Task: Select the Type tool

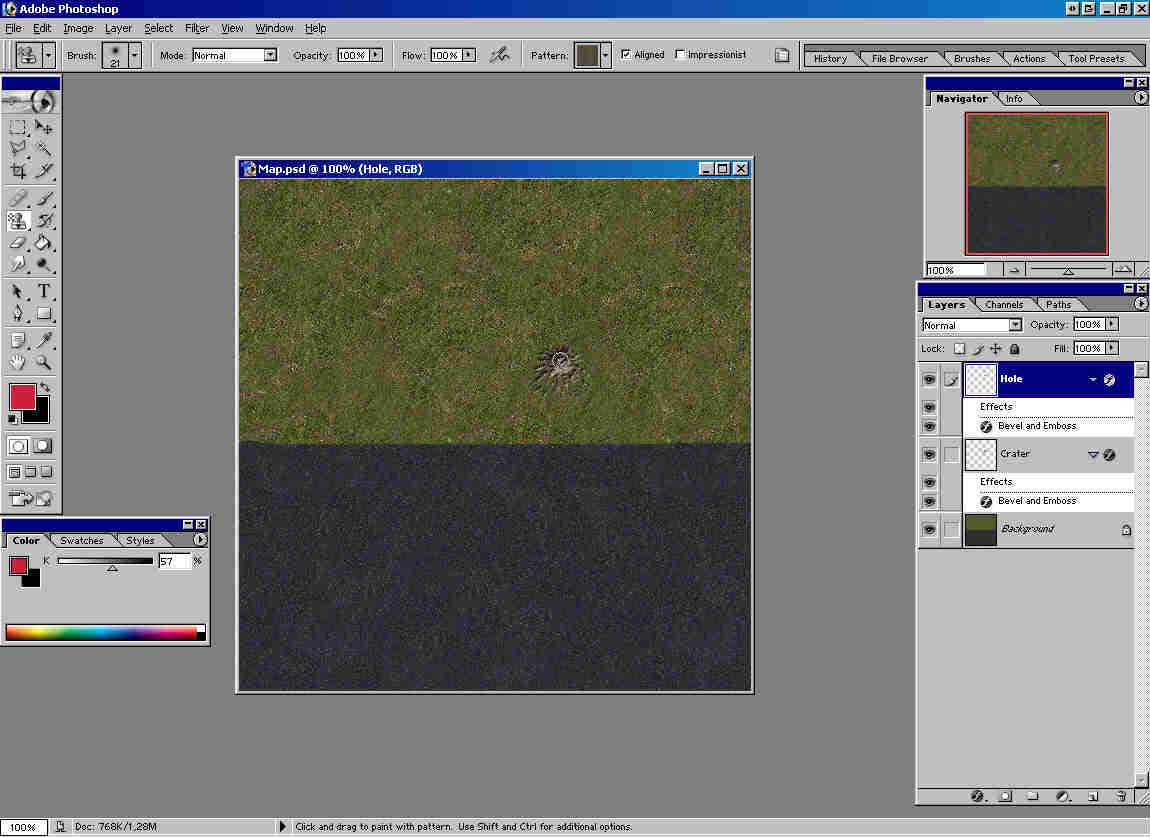Action: click(44, 292)
